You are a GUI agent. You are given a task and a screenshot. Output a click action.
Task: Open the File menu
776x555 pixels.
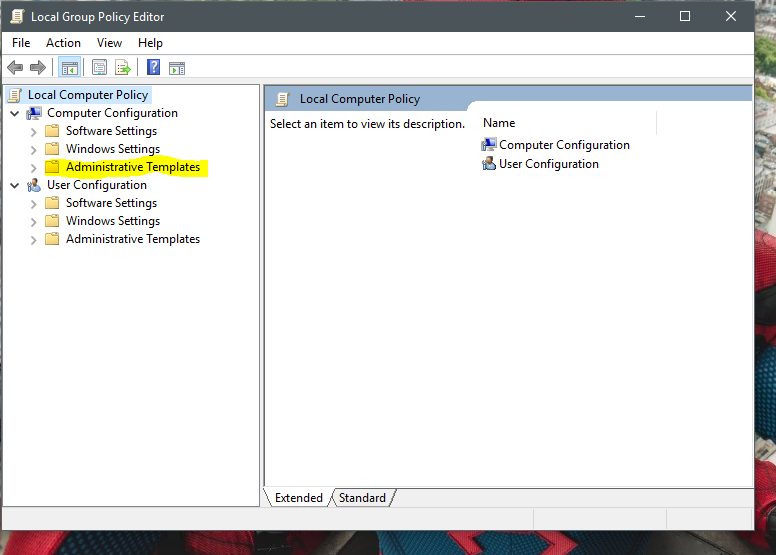[x=21, y=43]
